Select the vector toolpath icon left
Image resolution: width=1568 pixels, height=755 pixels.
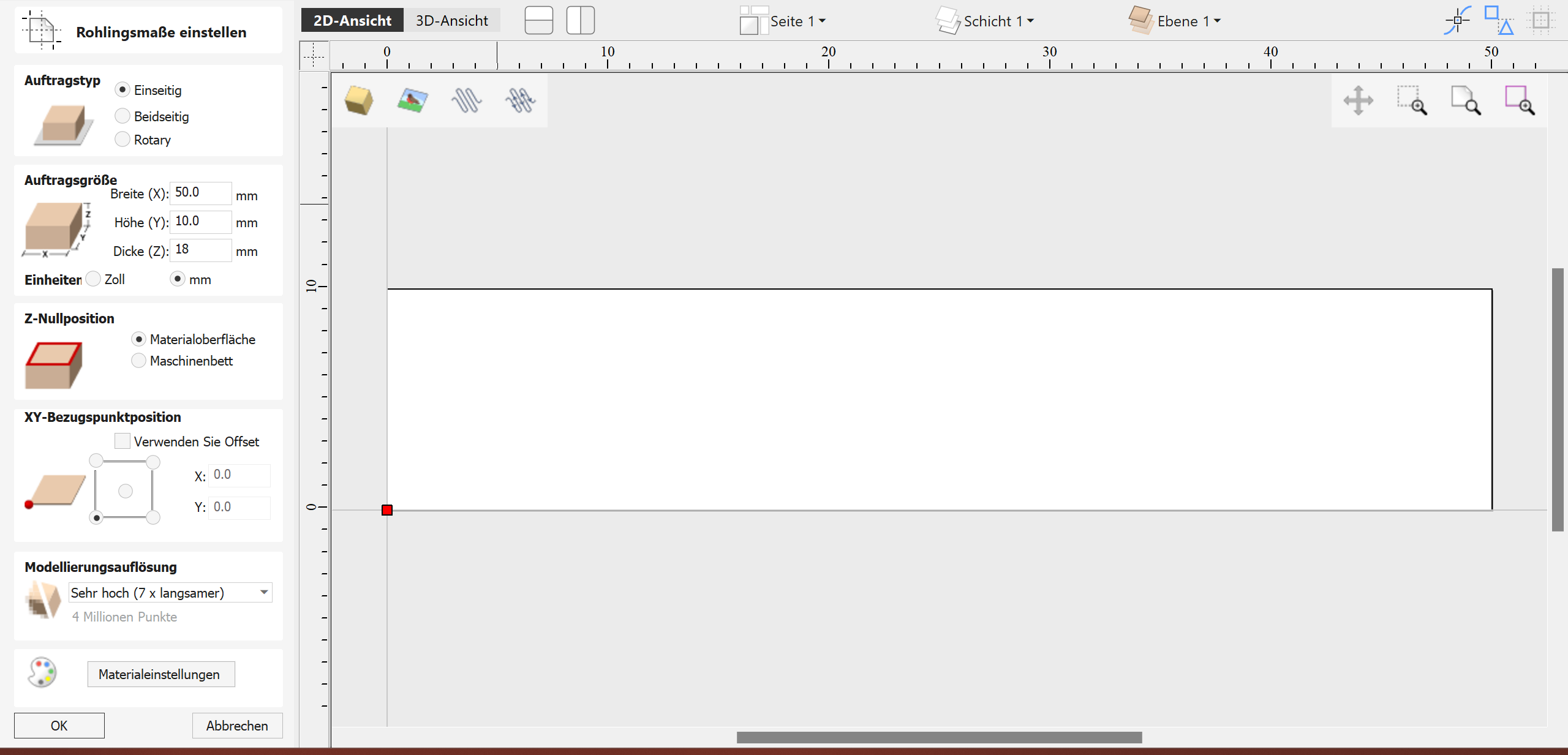point(467,99)
